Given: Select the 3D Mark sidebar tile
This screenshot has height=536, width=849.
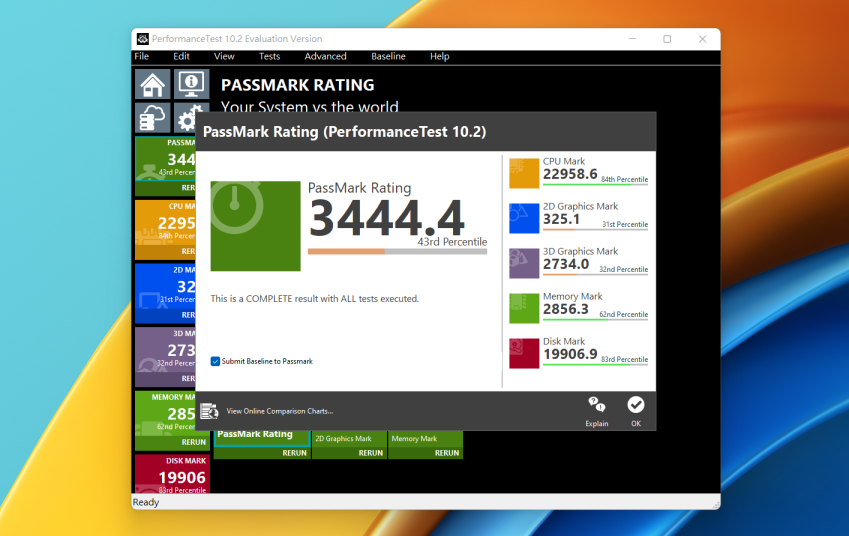Looking at the screenshot, I should [165, 357].
